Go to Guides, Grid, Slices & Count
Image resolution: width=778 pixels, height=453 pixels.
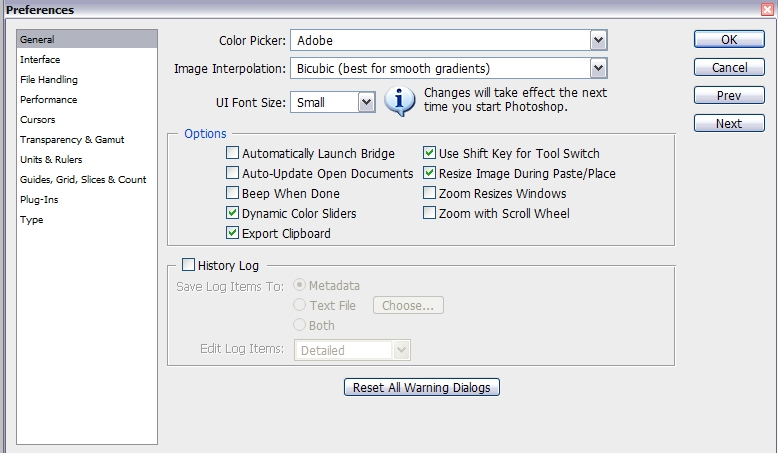83,180
